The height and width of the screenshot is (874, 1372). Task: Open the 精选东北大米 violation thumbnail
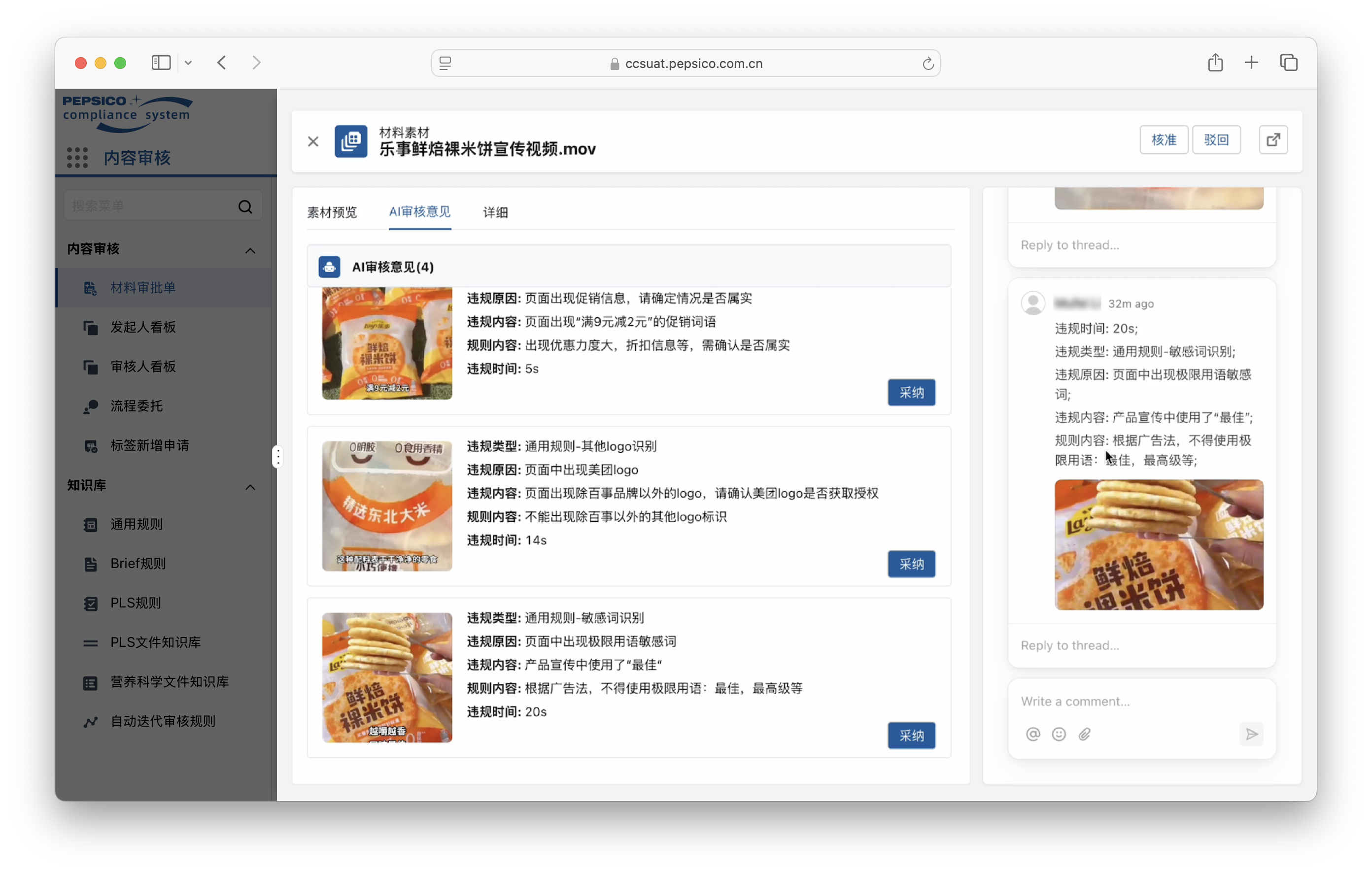coord(387,505)
